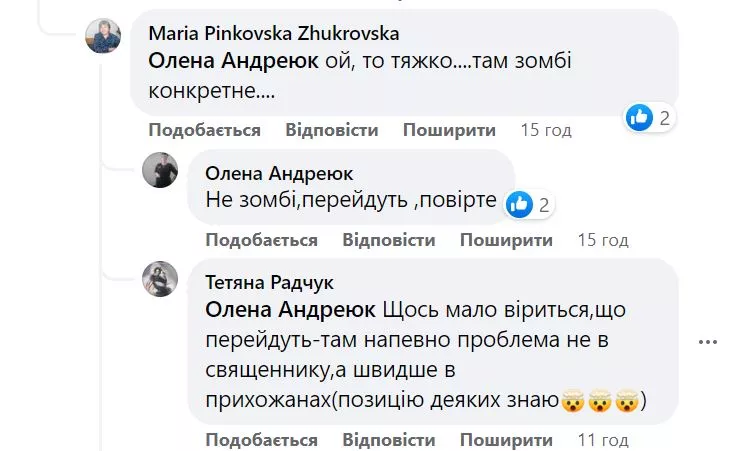Screen dimensions: 738x451
Task: Click Maria Pinkovska Zhukrovska's profile picture
Action: coord(104,36)
